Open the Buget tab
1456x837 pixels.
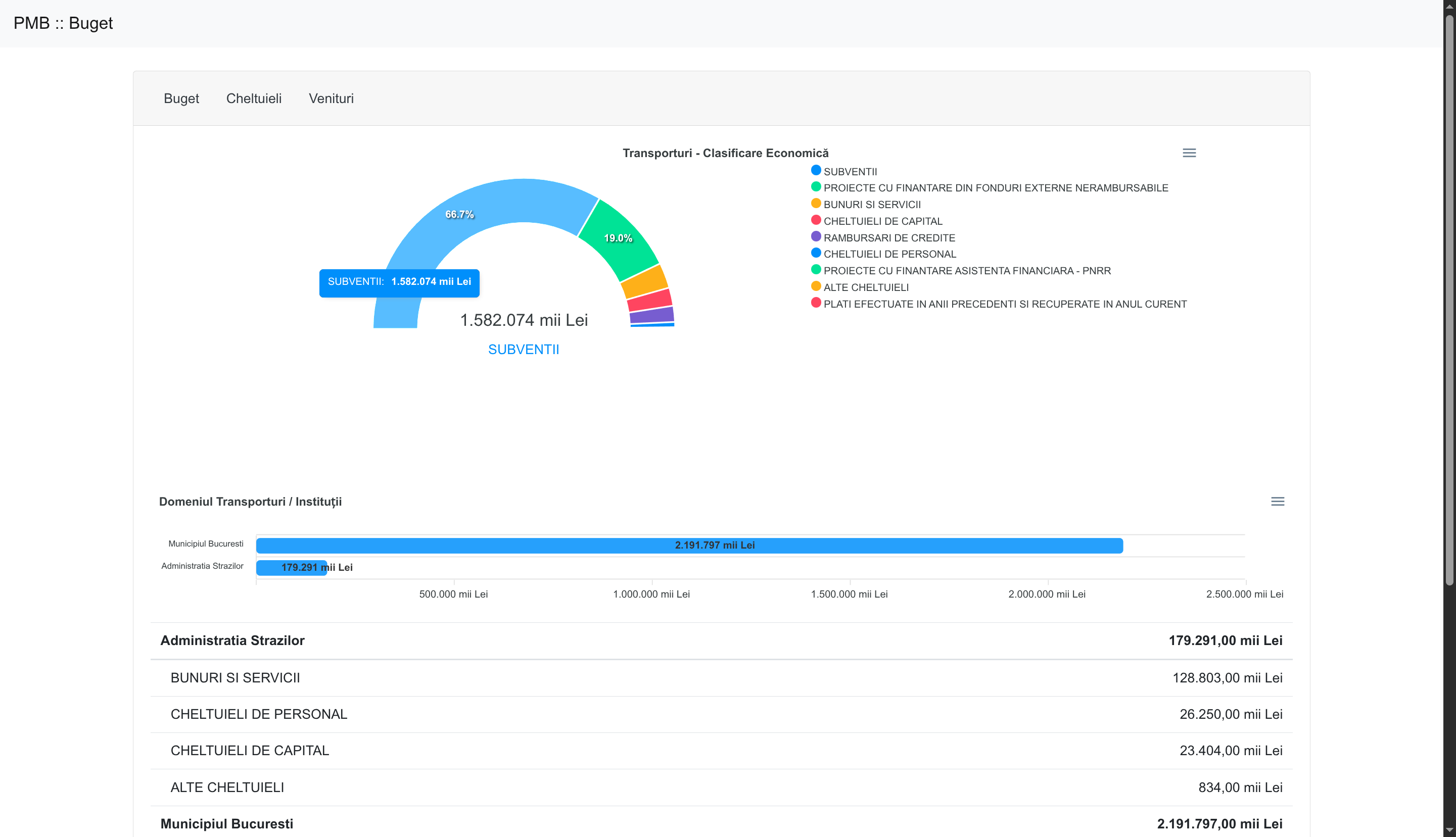pyautogui.click(x=181, y=99)
